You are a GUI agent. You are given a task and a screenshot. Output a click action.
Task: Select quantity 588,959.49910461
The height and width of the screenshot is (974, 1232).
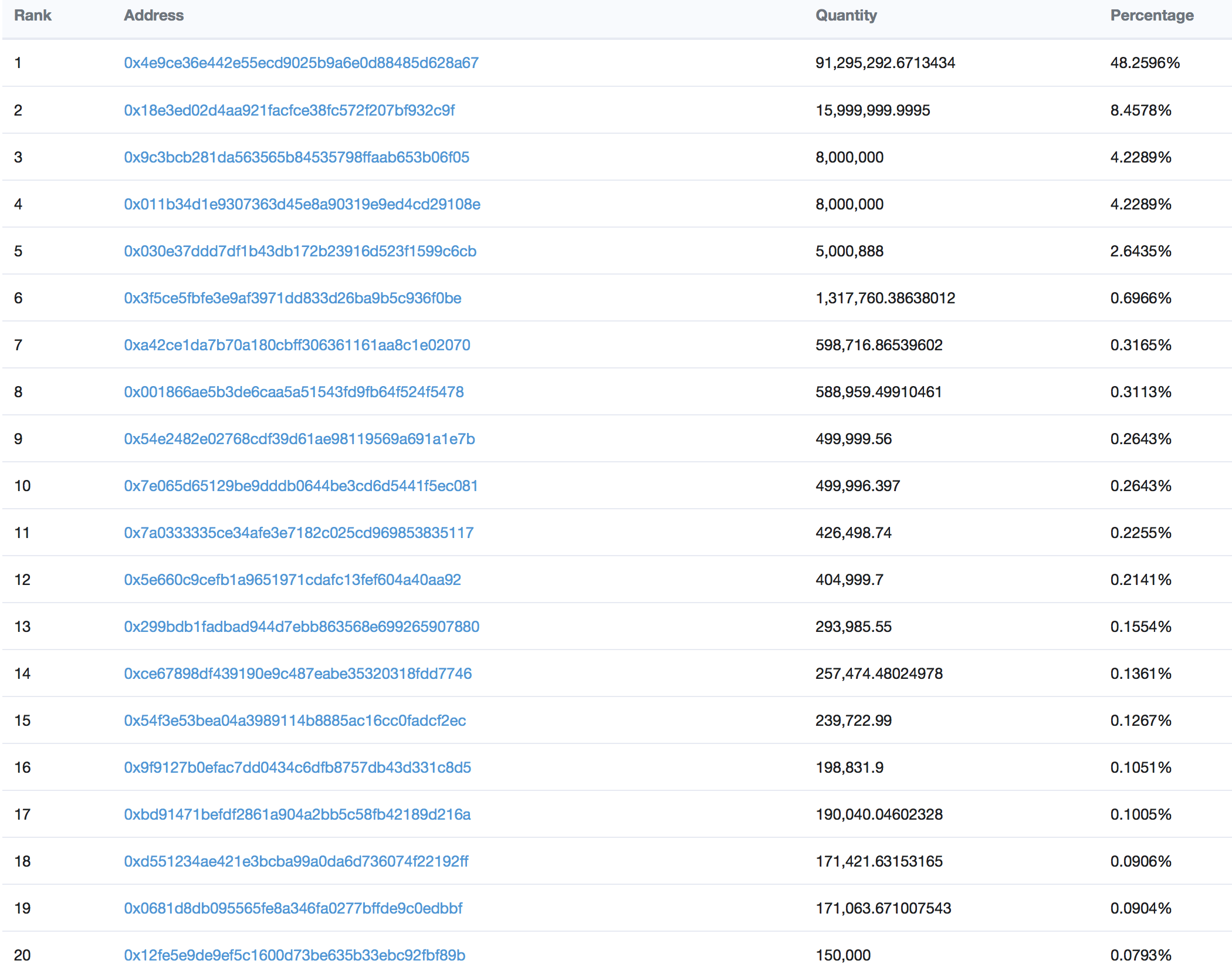point(878,392)
